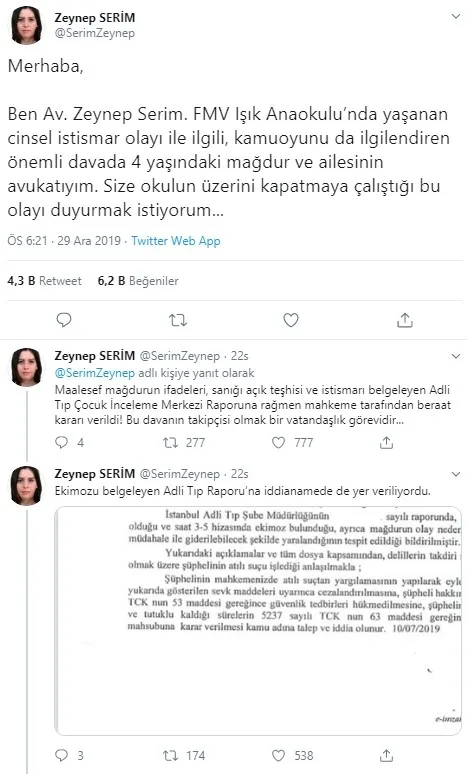Image resolution: width=468 pixels, height=774 pixels.
Task: Reply to the main tweet
Action: coord(64,320)
